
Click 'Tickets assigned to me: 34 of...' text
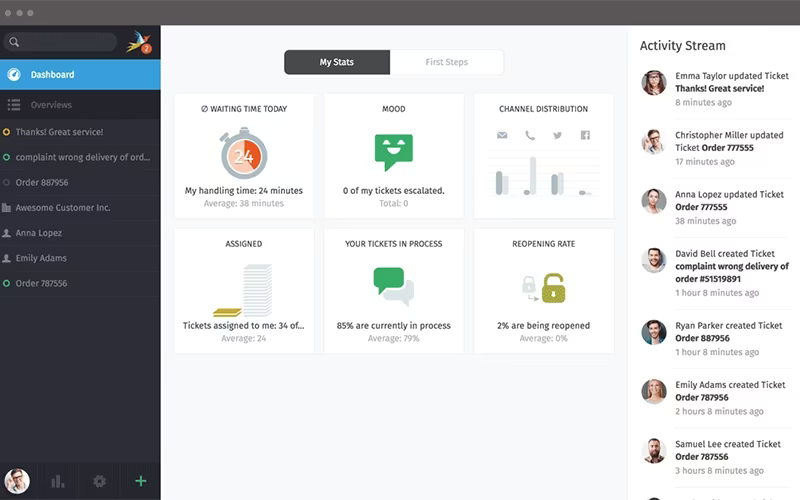[243, 326]
